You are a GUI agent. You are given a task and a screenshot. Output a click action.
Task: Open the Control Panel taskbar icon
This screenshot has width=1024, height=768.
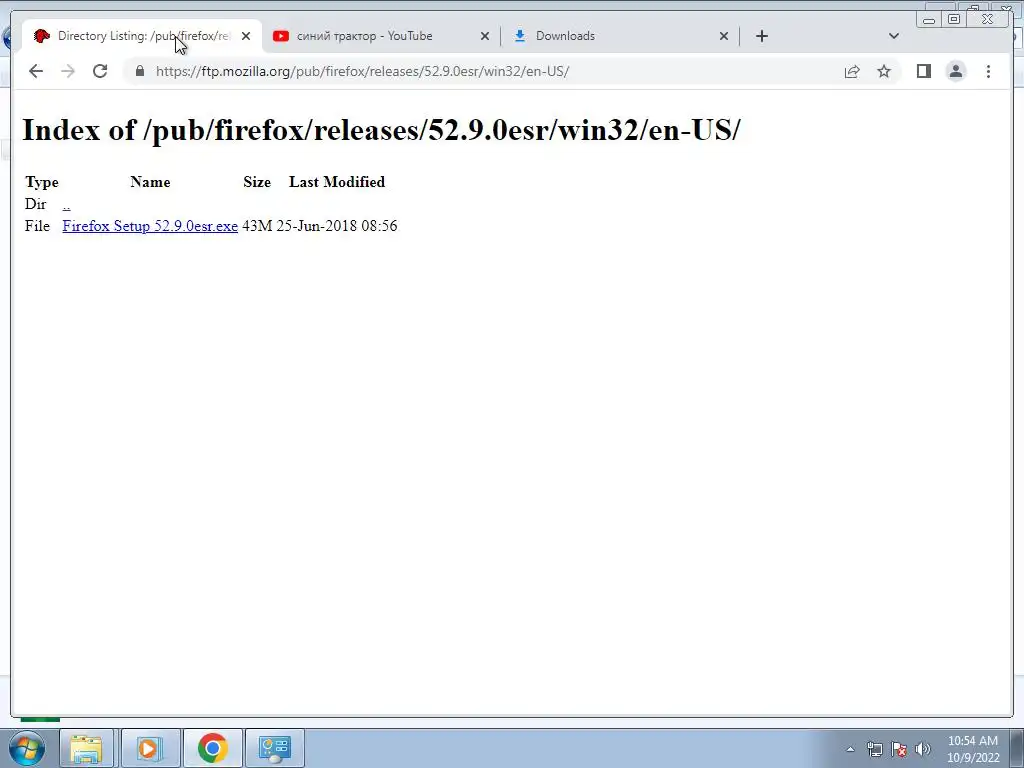pyautogui.click(x=274, y=748)
